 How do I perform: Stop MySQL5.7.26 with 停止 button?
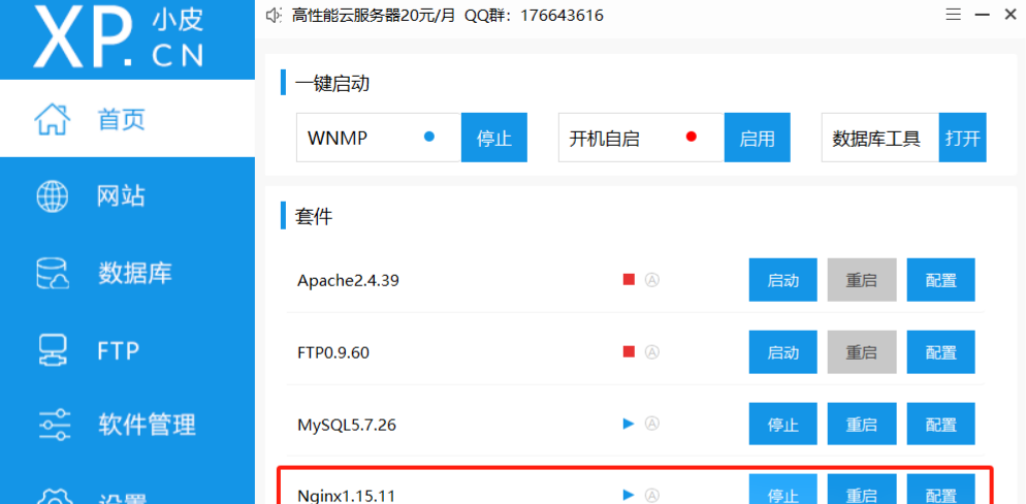(x=783, y=424)
